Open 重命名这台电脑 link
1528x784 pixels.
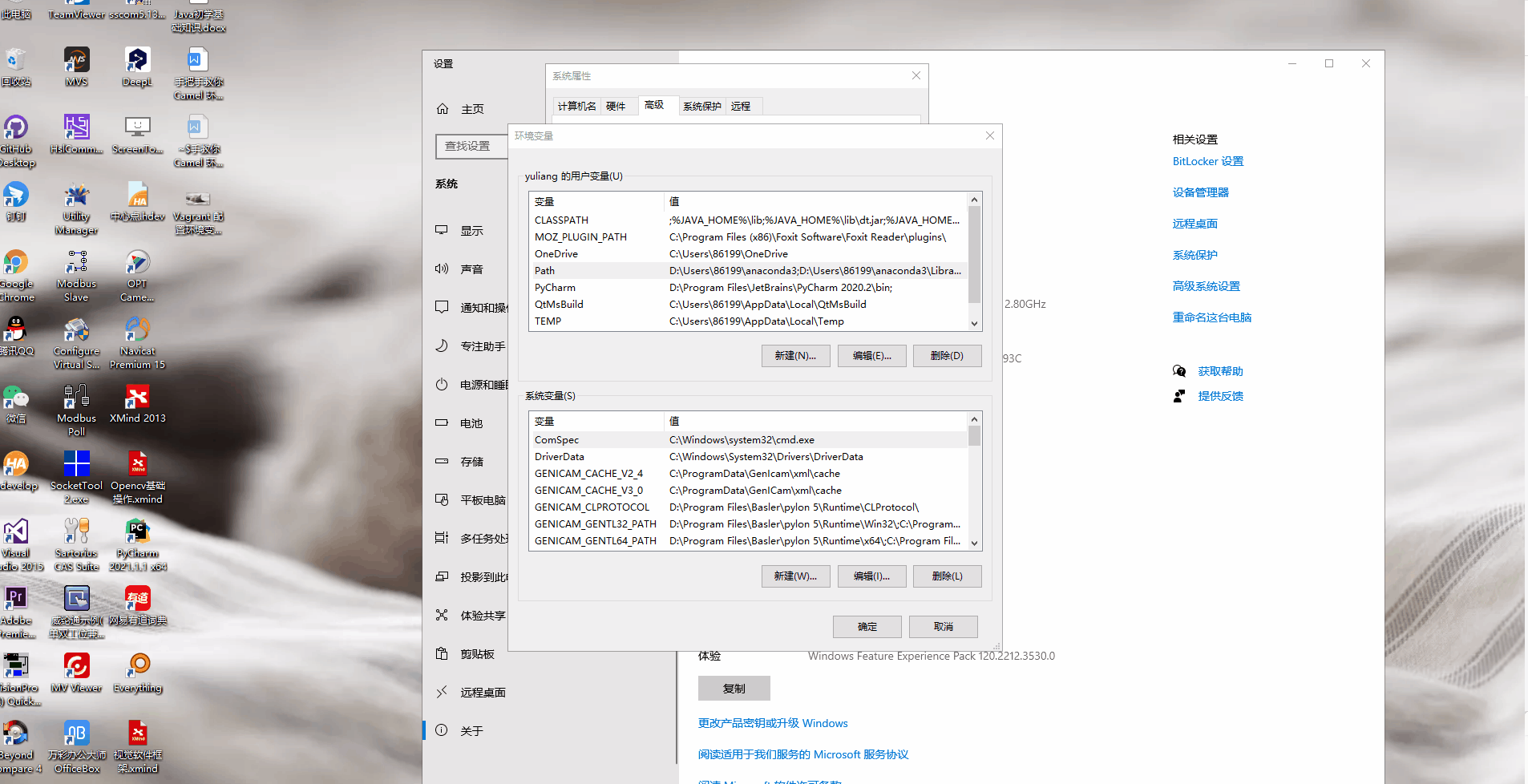click(x=1212, y=317)
